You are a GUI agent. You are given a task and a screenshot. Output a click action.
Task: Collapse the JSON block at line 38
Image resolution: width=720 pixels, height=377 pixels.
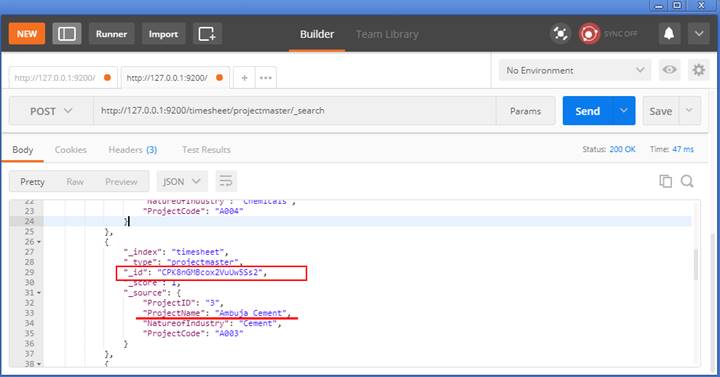pyautogui.click(x=39, y=364)
